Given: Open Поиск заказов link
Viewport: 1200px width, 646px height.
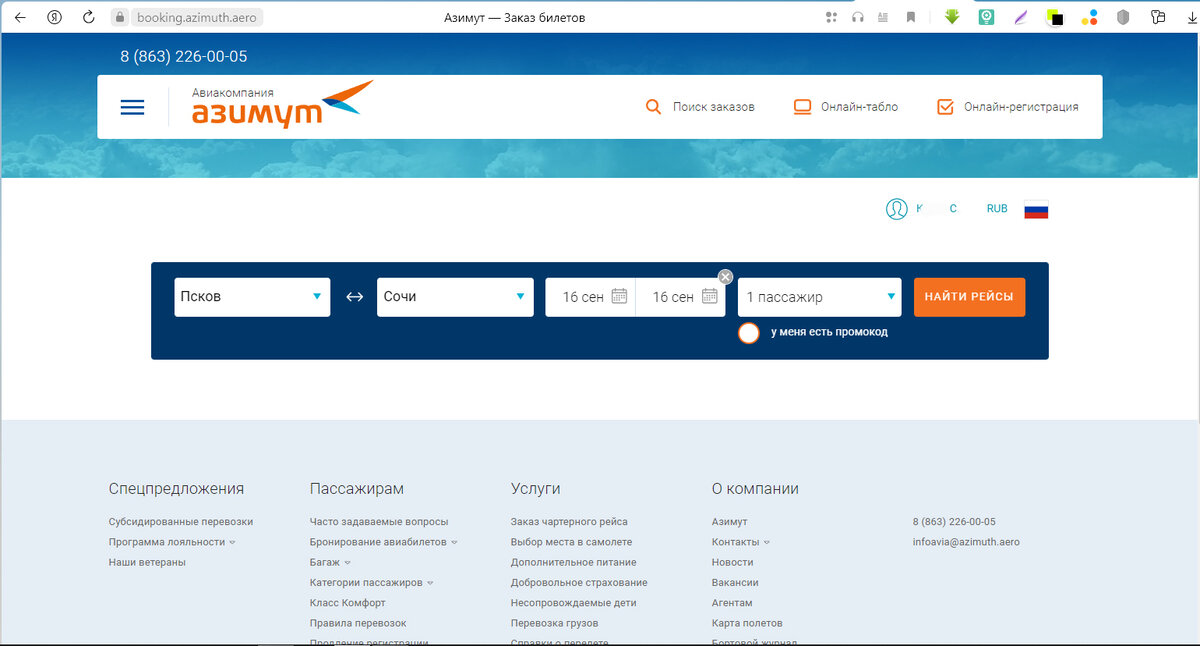Looking at the screenshot, I should pyautogui.click(x=713, y=107).
